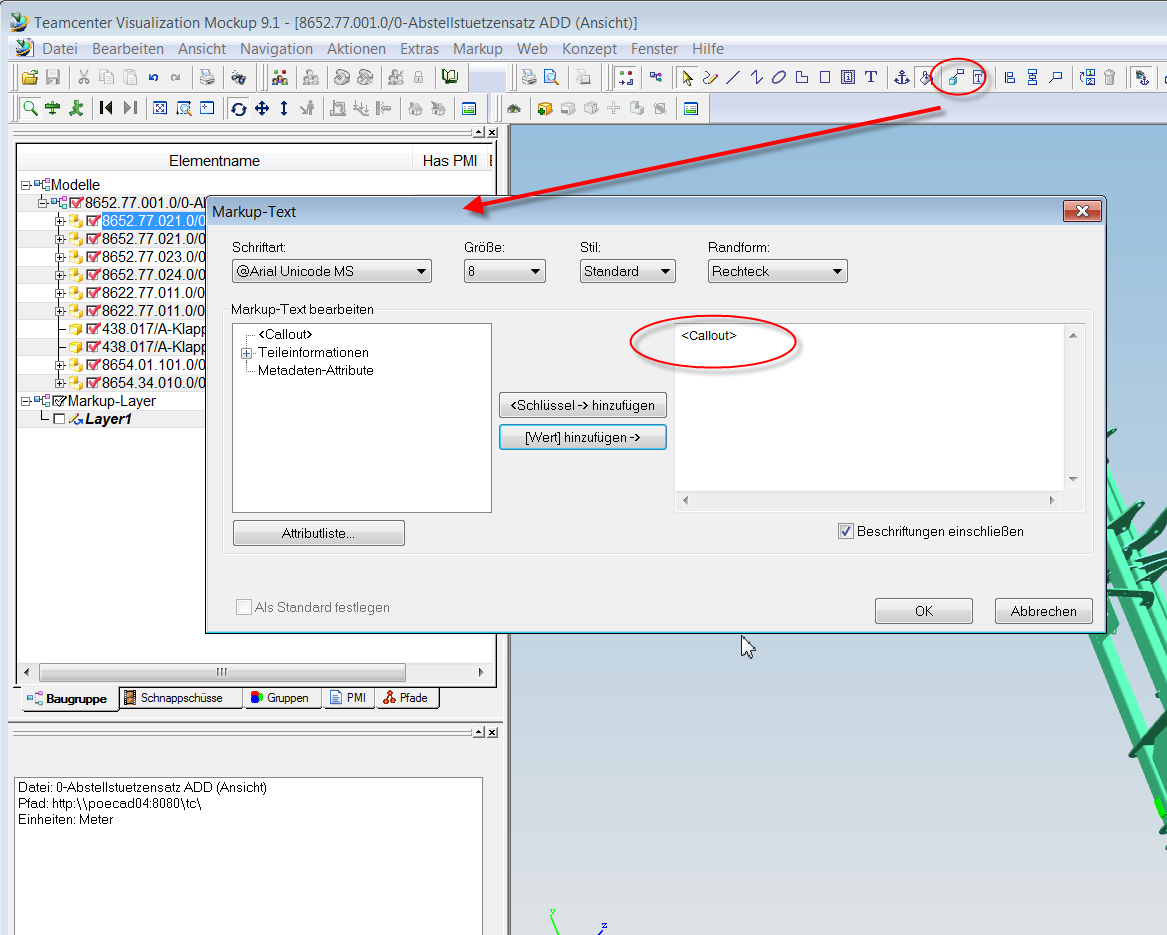The width and height of the screenshot is (1167, 935).
Task: Click the markup text box scroll-down arrow
Action: click(x=1073, y=479)
